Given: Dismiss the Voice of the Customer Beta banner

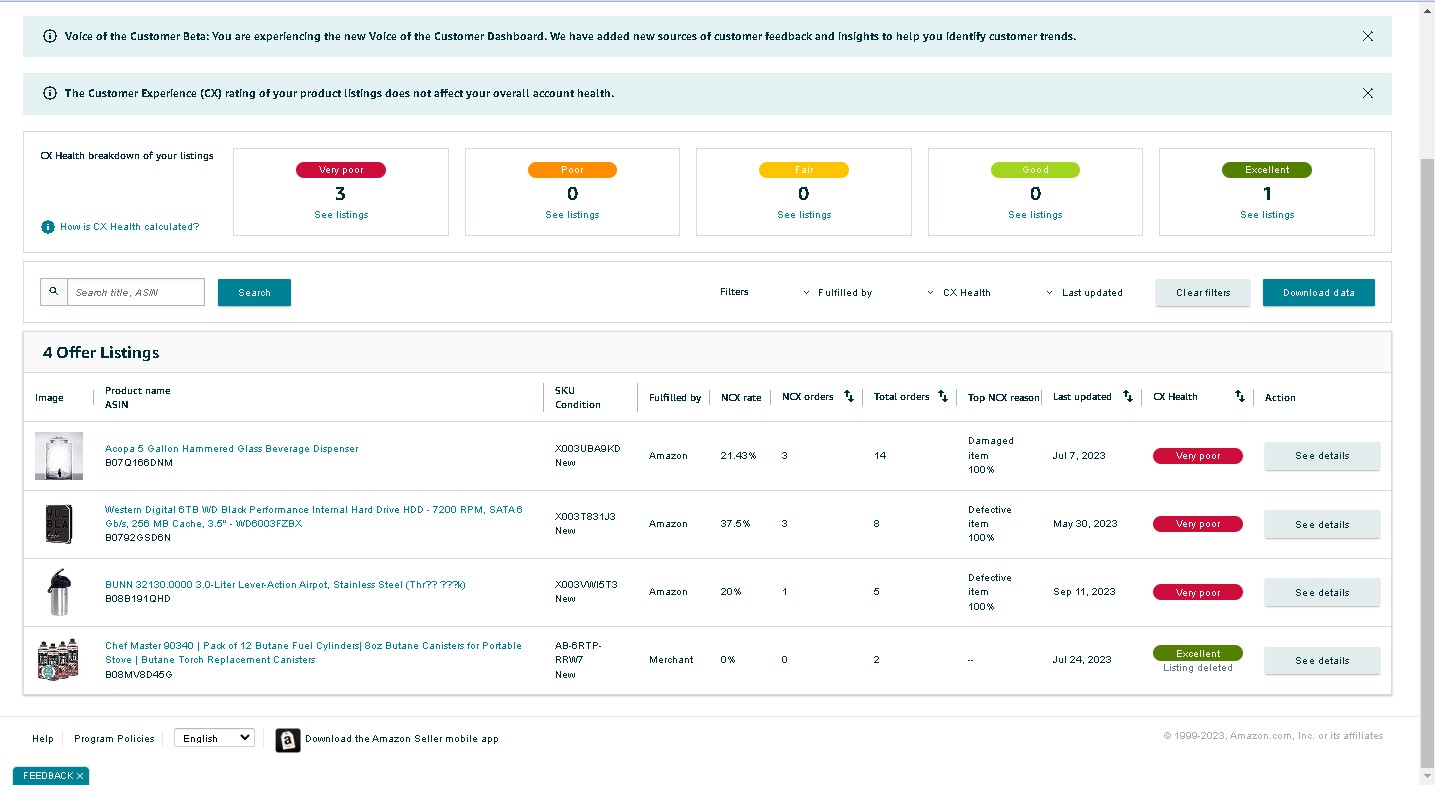Looking at the screenshot, I should tap(1368, 36).
